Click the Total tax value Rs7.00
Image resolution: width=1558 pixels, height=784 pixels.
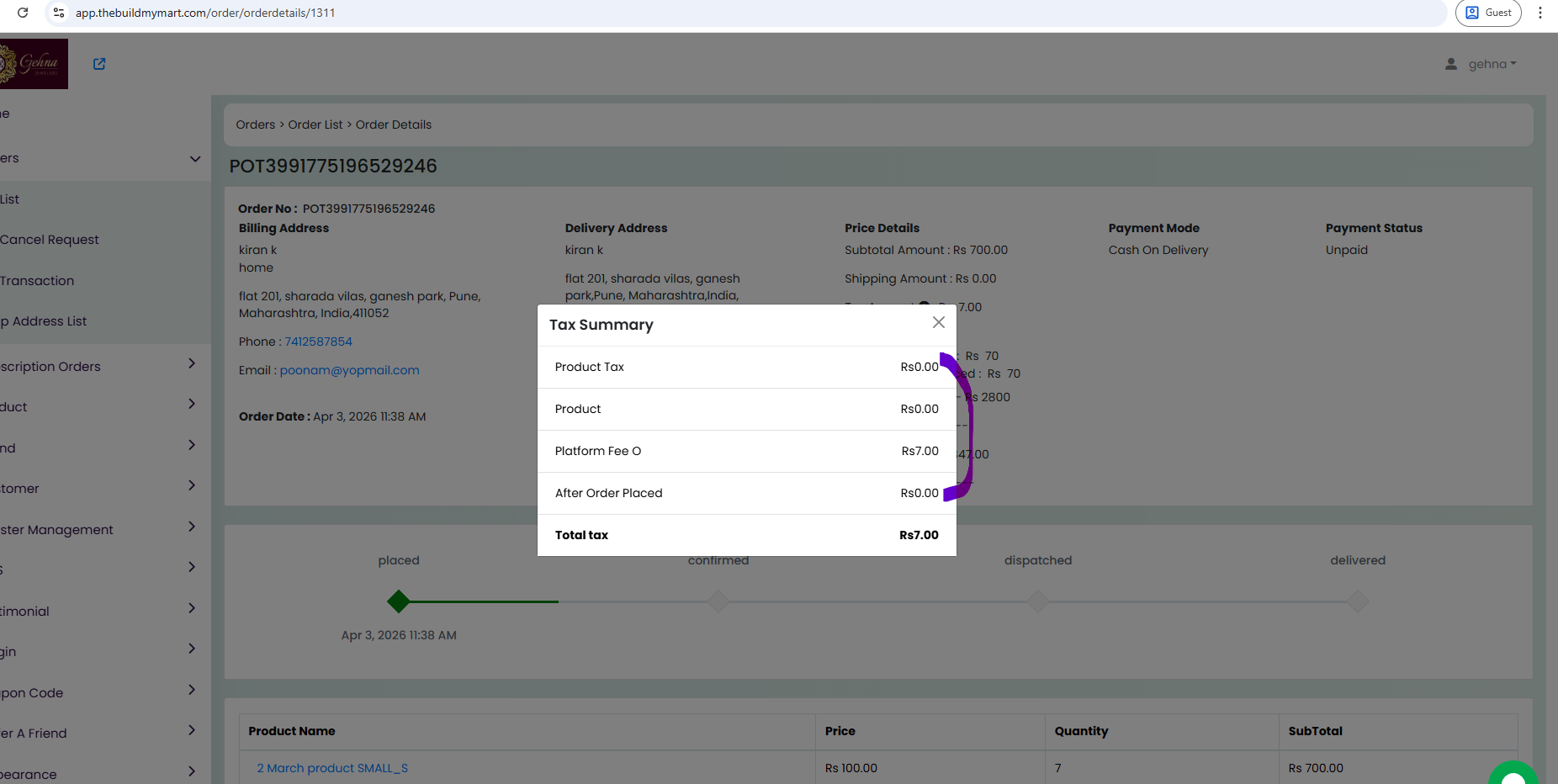pos(919,535)
